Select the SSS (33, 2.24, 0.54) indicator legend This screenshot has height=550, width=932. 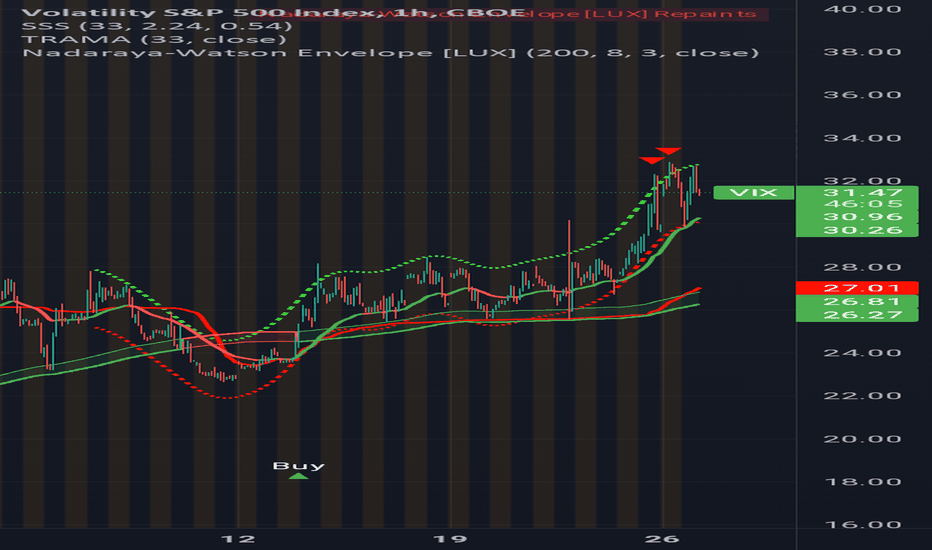coord(157,26)
